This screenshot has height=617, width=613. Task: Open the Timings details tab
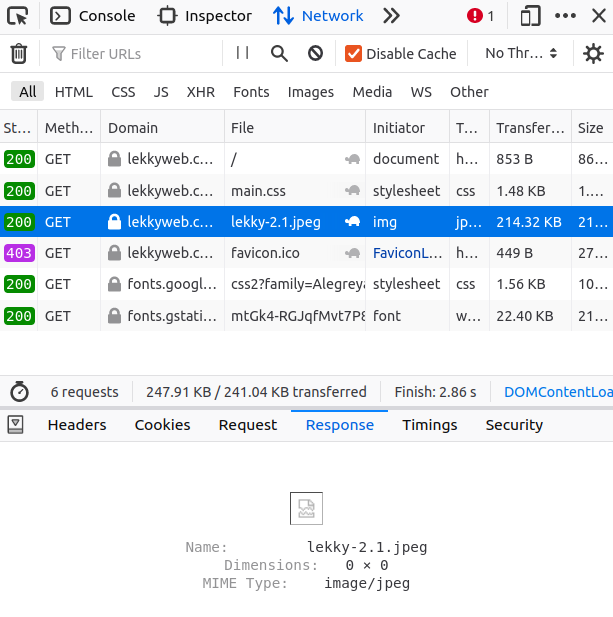(429, 425)
